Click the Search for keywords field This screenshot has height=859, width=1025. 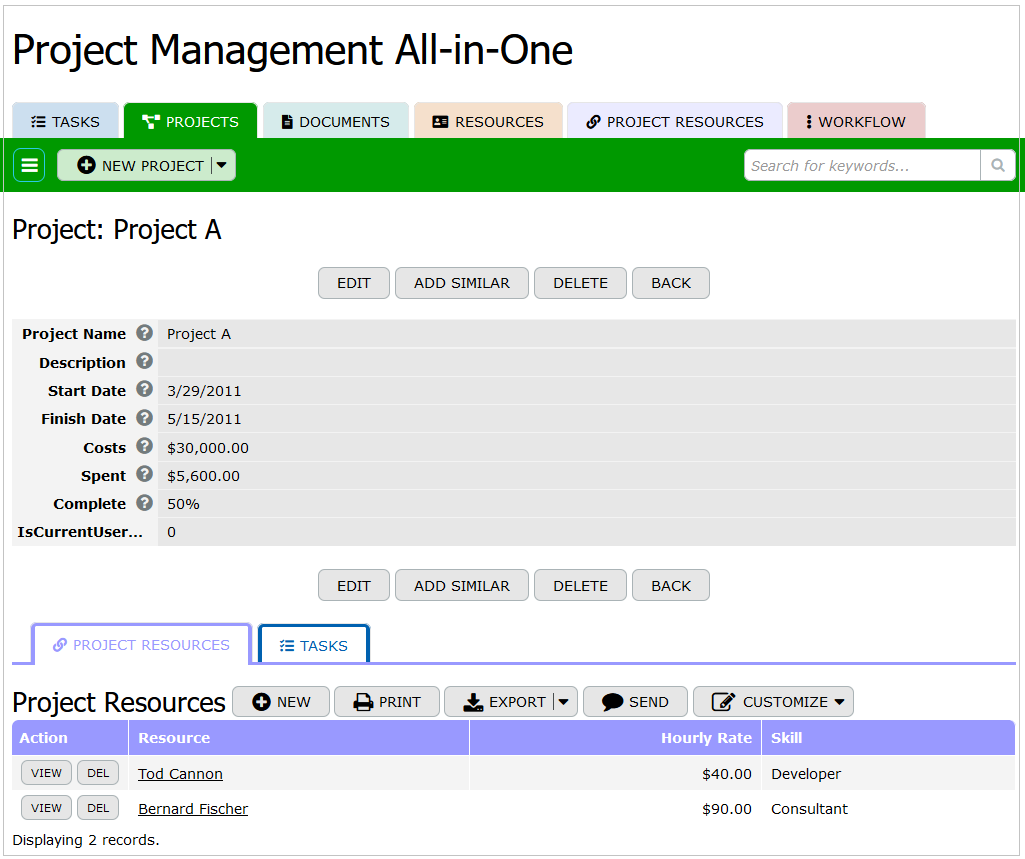coord(861,165)
